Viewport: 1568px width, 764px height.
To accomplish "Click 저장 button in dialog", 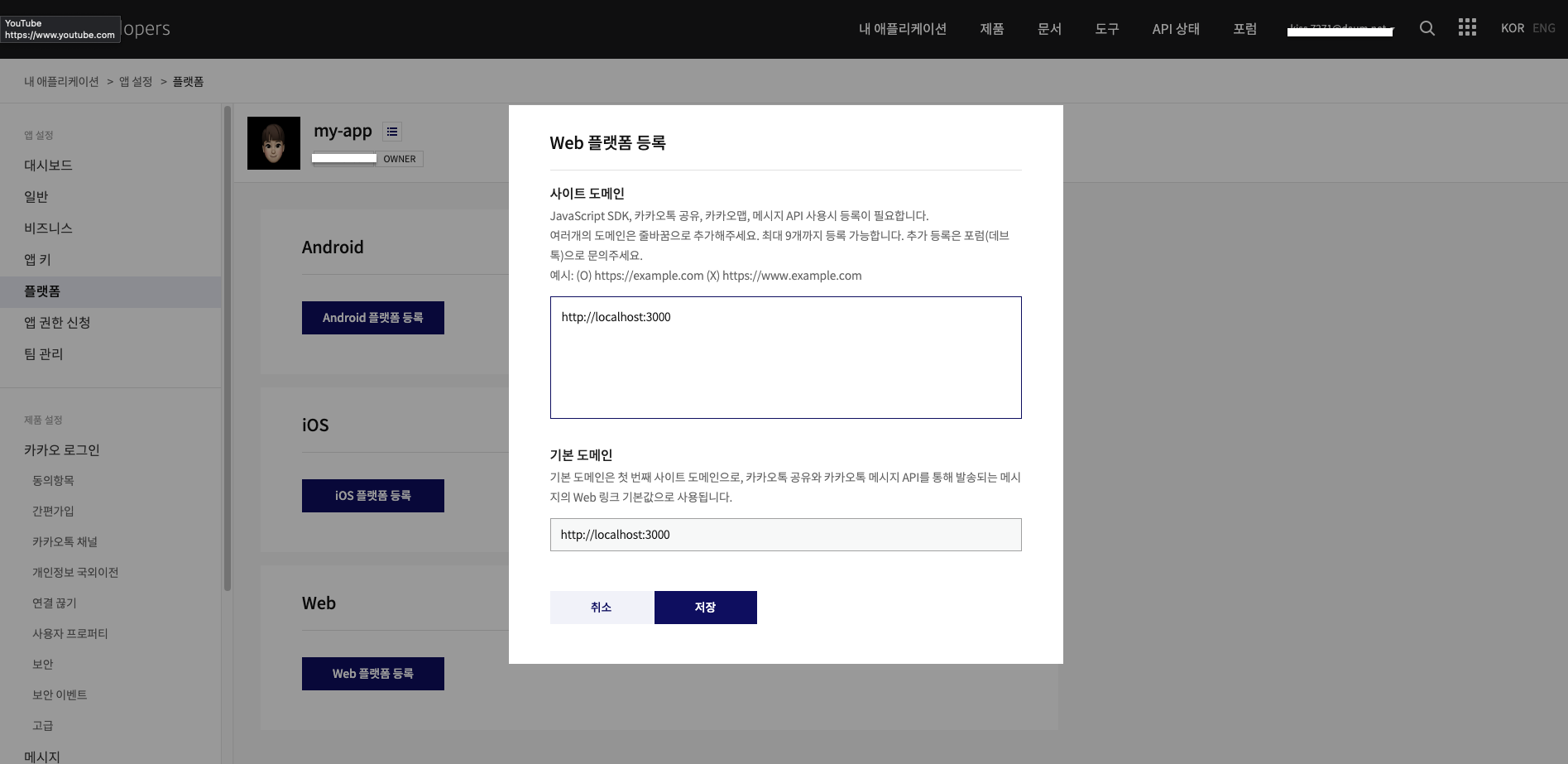I will coord(706,608).
